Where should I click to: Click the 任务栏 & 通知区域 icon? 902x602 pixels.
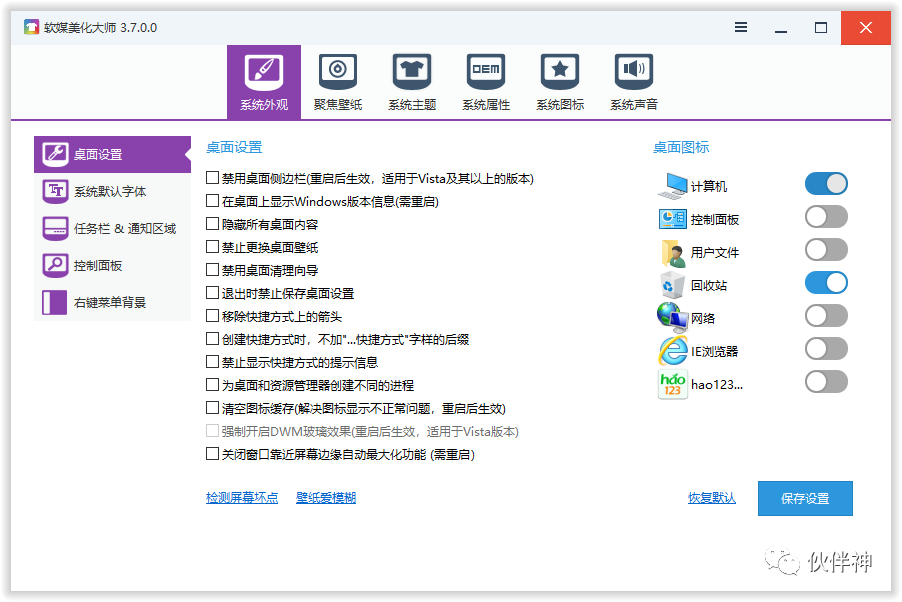click(55, 228)
